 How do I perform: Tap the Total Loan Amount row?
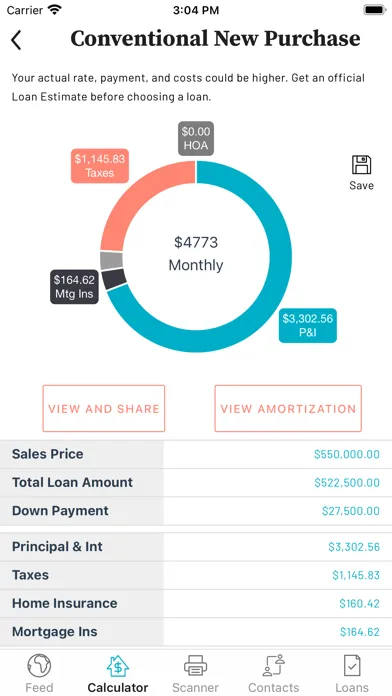(x=196, y=482)
